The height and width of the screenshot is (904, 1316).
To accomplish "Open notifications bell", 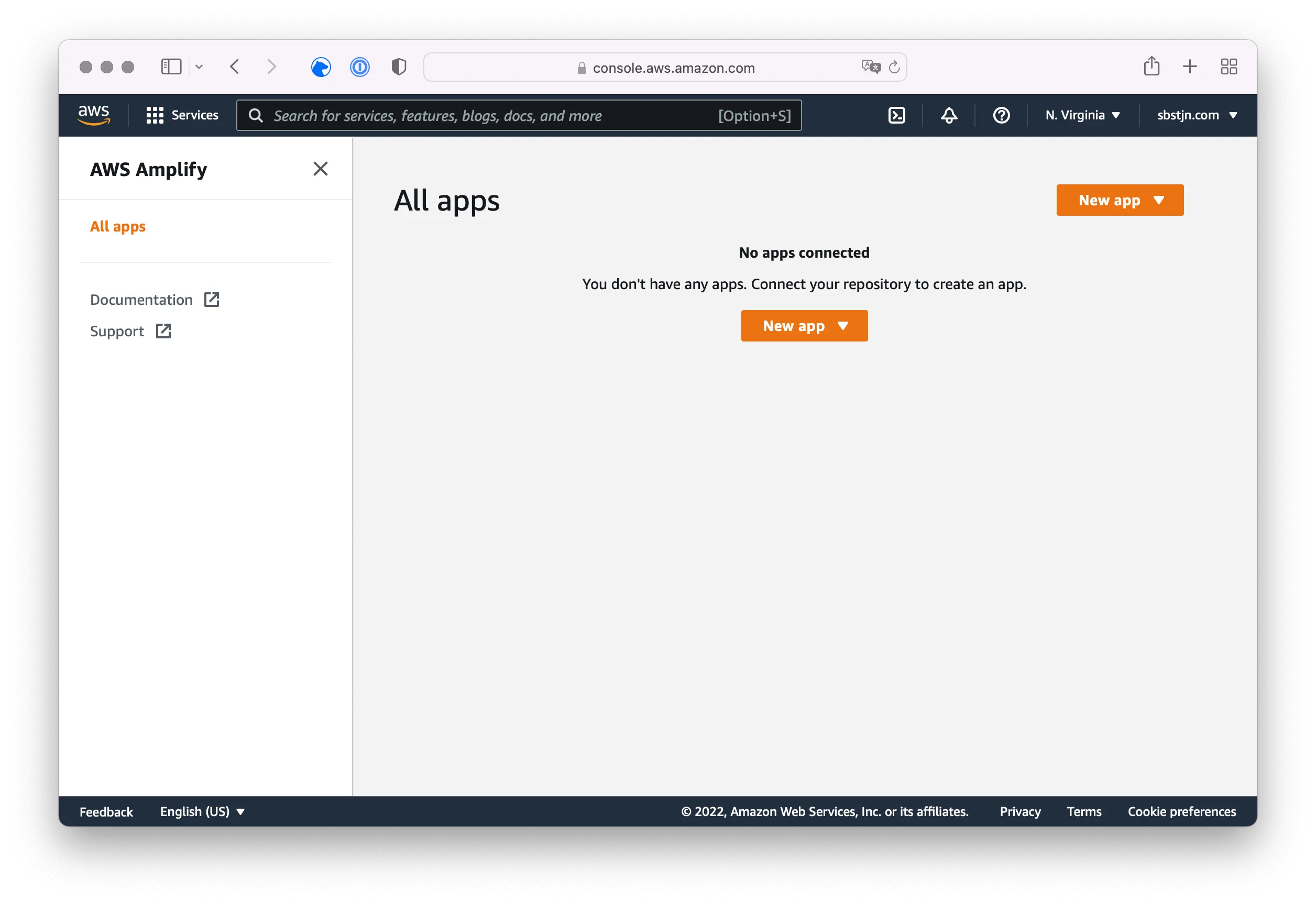I will click(x=948, y=115).
